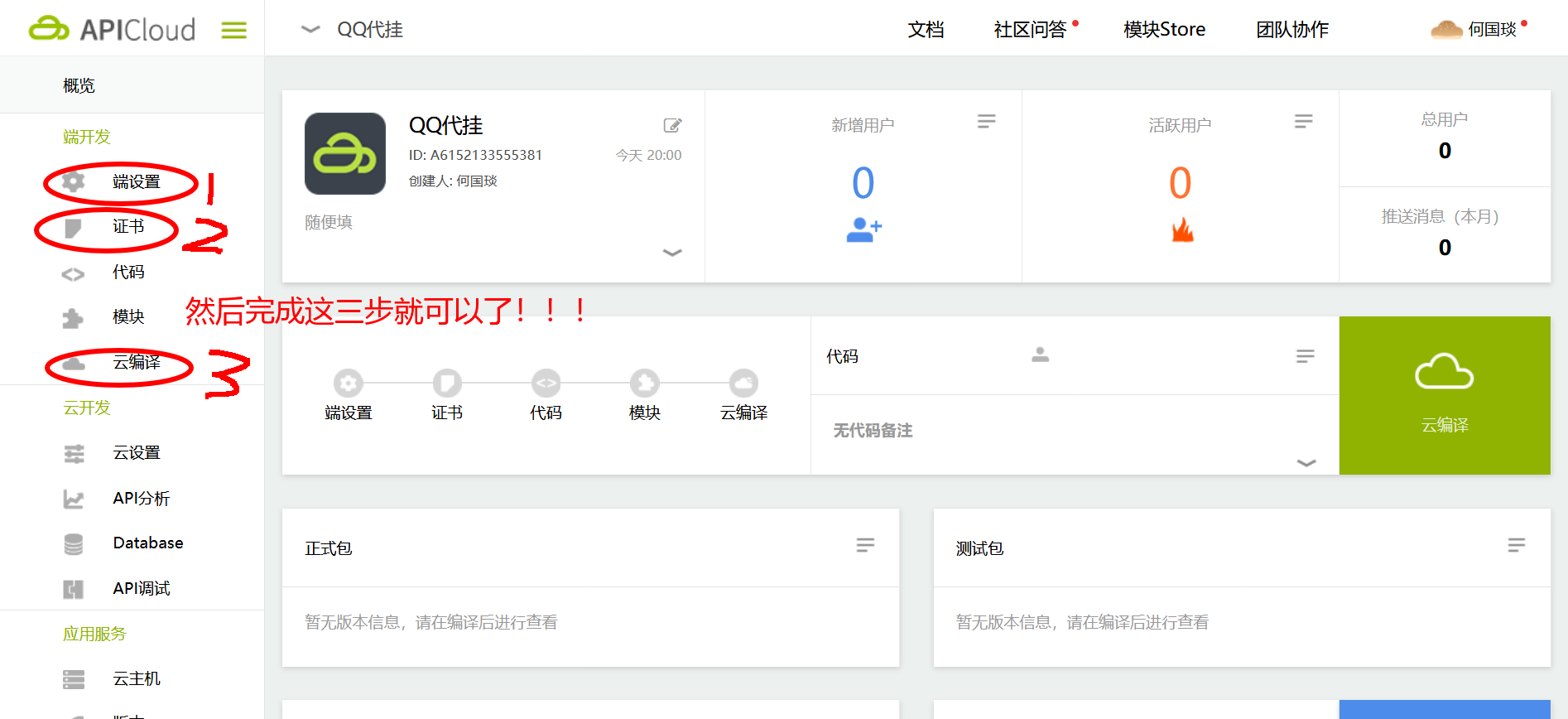Screen dimensions: 1568x719
Task: Open the 新增用户 card menu icon
Action: [x=986, y=122]
